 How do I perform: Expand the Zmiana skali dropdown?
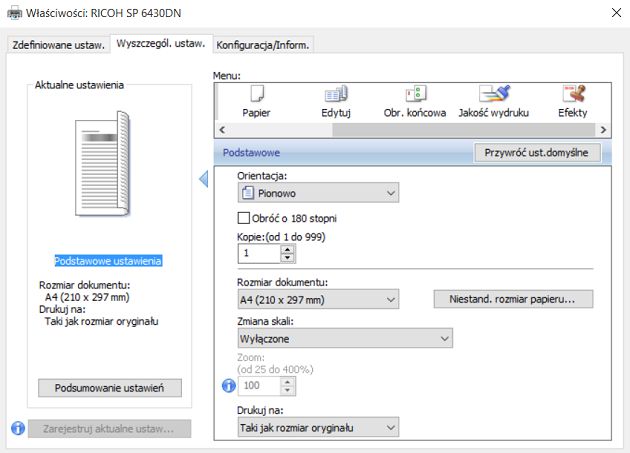tap(345, 338)
